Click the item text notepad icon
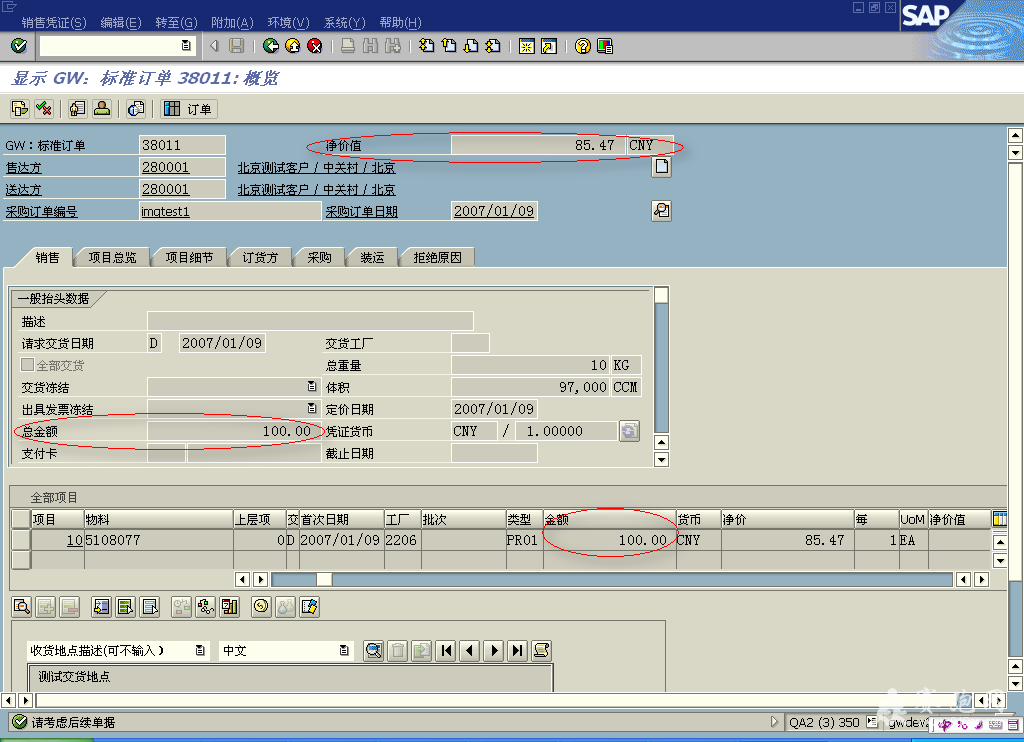1024x742 pixels. pos(310,607)
